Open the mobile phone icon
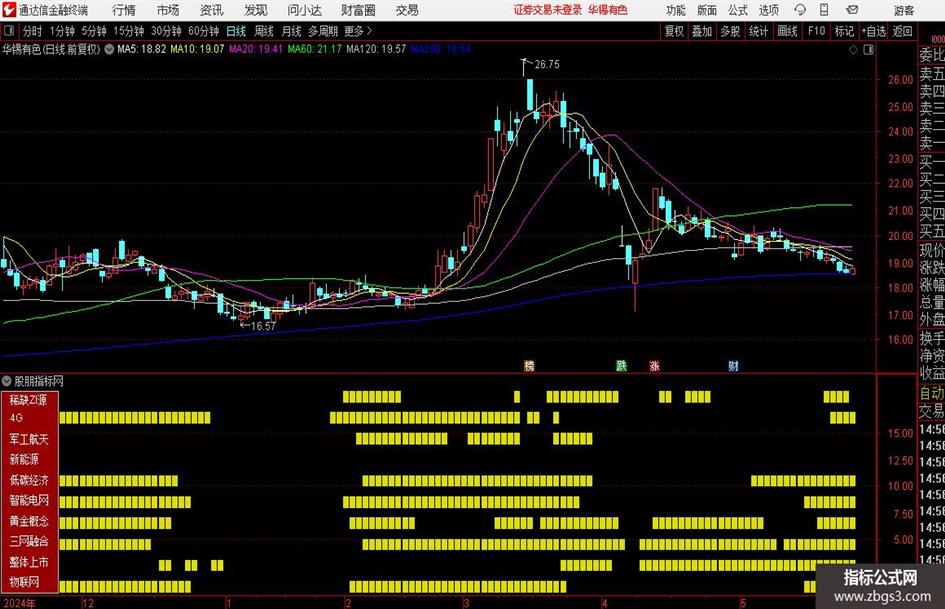The height and width of the screenshot is (609, 945). point(824,10)
